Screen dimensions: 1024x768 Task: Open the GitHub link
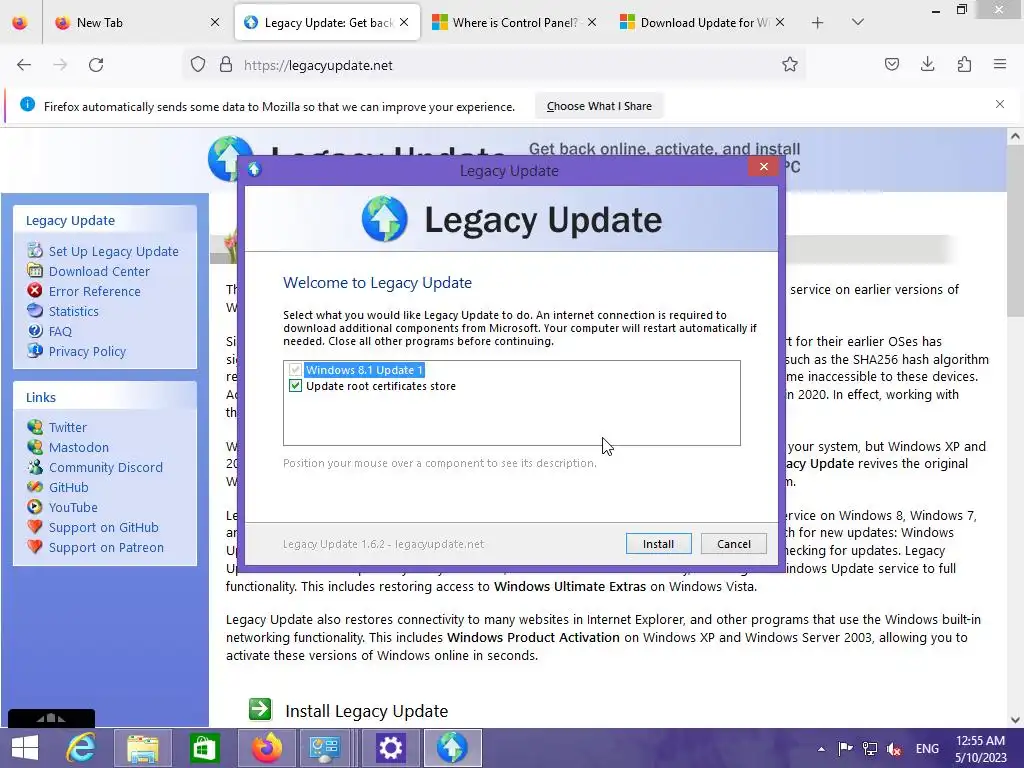pyautogui.click(x=68, y=487)
